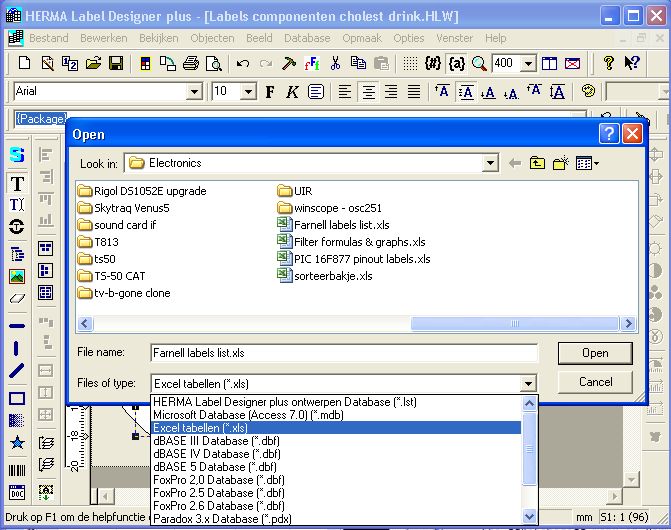Click the scissors cut icon
The width and height of the screenshot is (671, 530).
pyautogui.click(x=335, y=63)
